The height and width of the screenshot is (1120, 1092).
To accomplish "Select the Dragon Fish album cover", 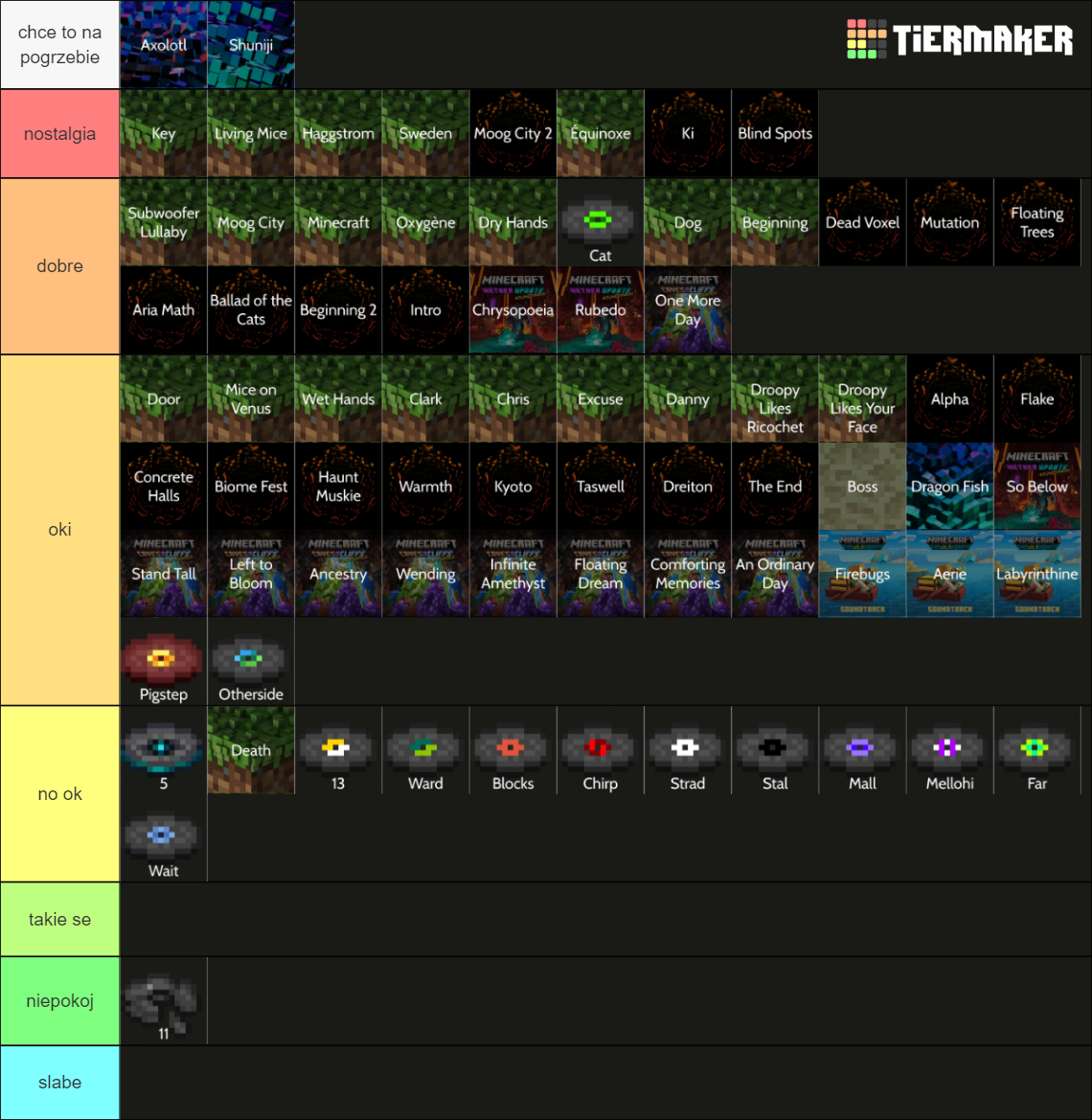I will click(x=948, y=486).
